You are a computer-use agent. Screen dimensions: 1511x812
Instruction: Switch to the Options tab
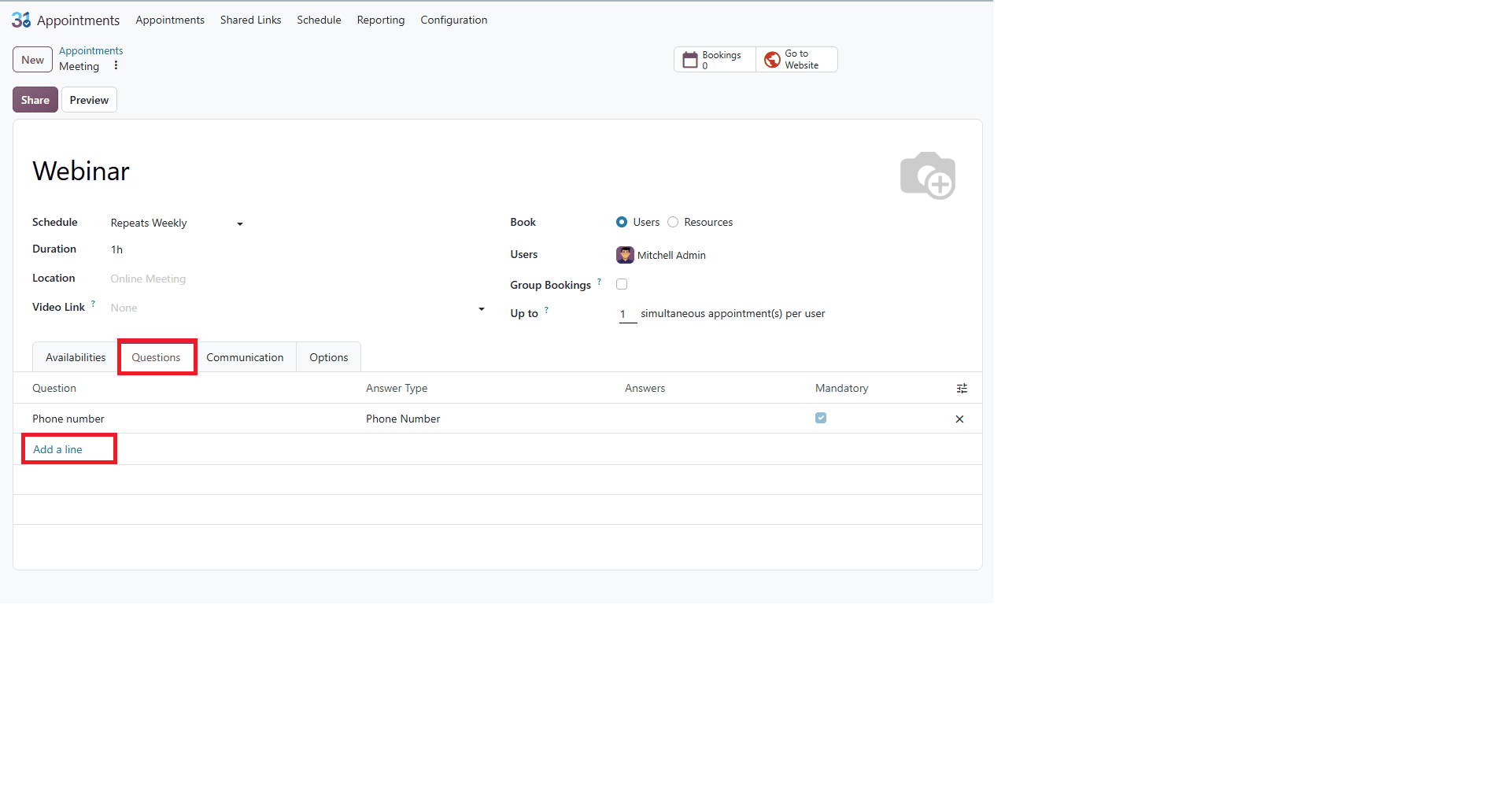(329, 357)
